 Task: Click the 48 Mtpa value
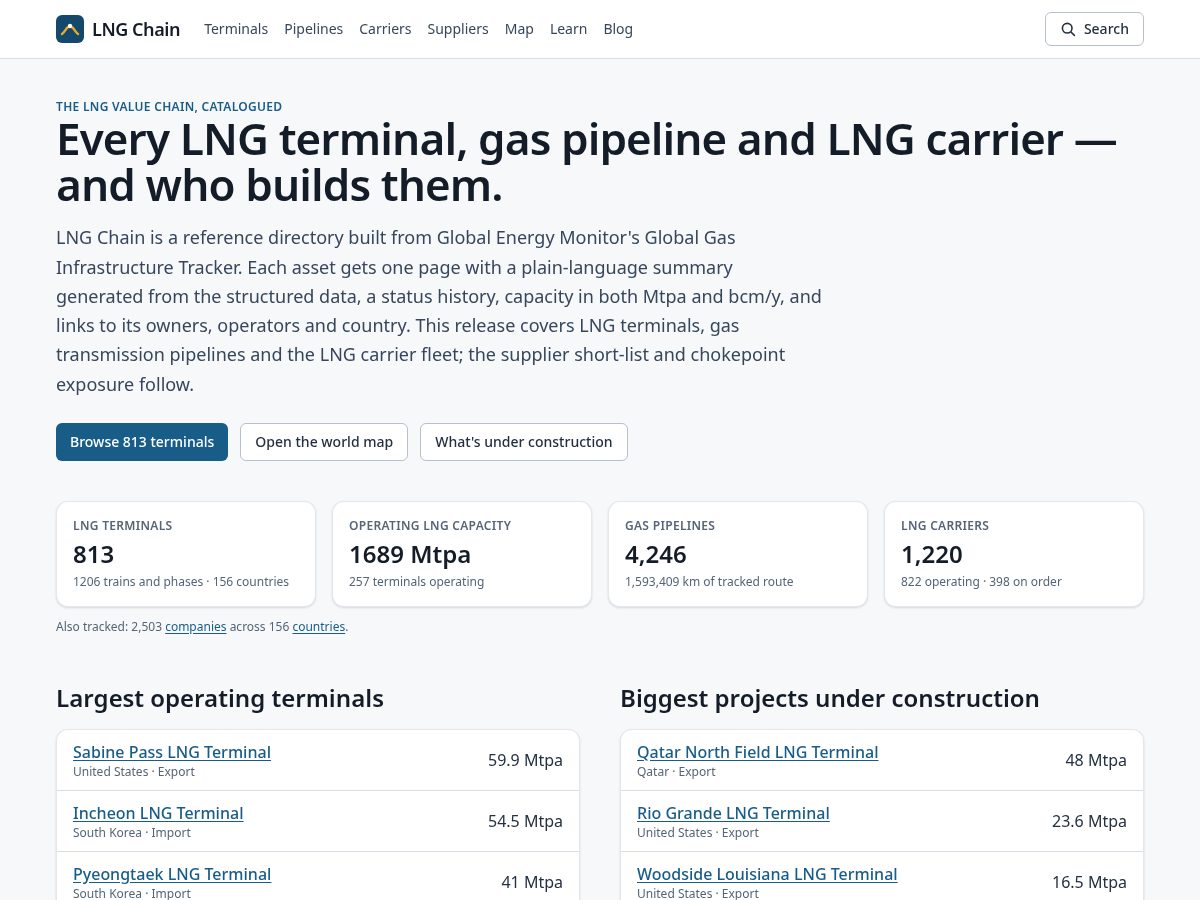coord(1096,760)
